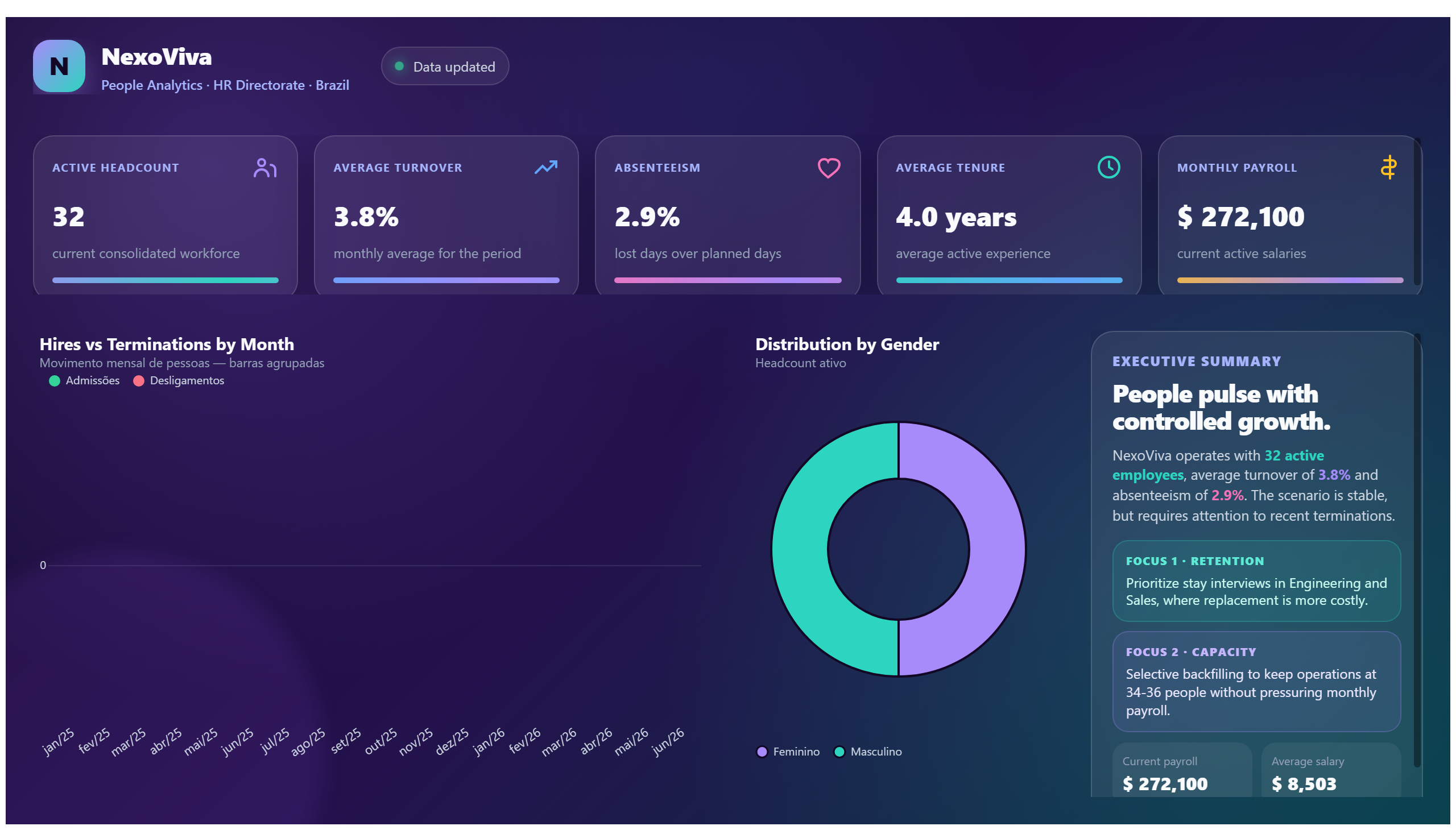Click the Executive Summary panel scrollbar

[x=1417, y=550]
